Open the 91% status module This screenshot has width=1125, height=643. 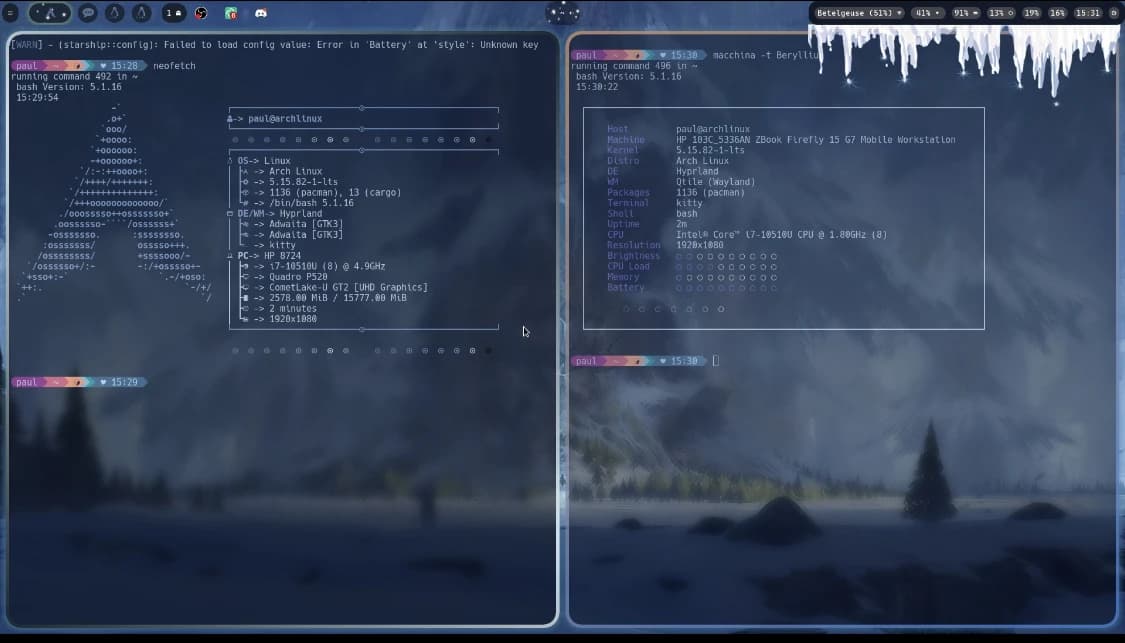click(x=965, y=13)
